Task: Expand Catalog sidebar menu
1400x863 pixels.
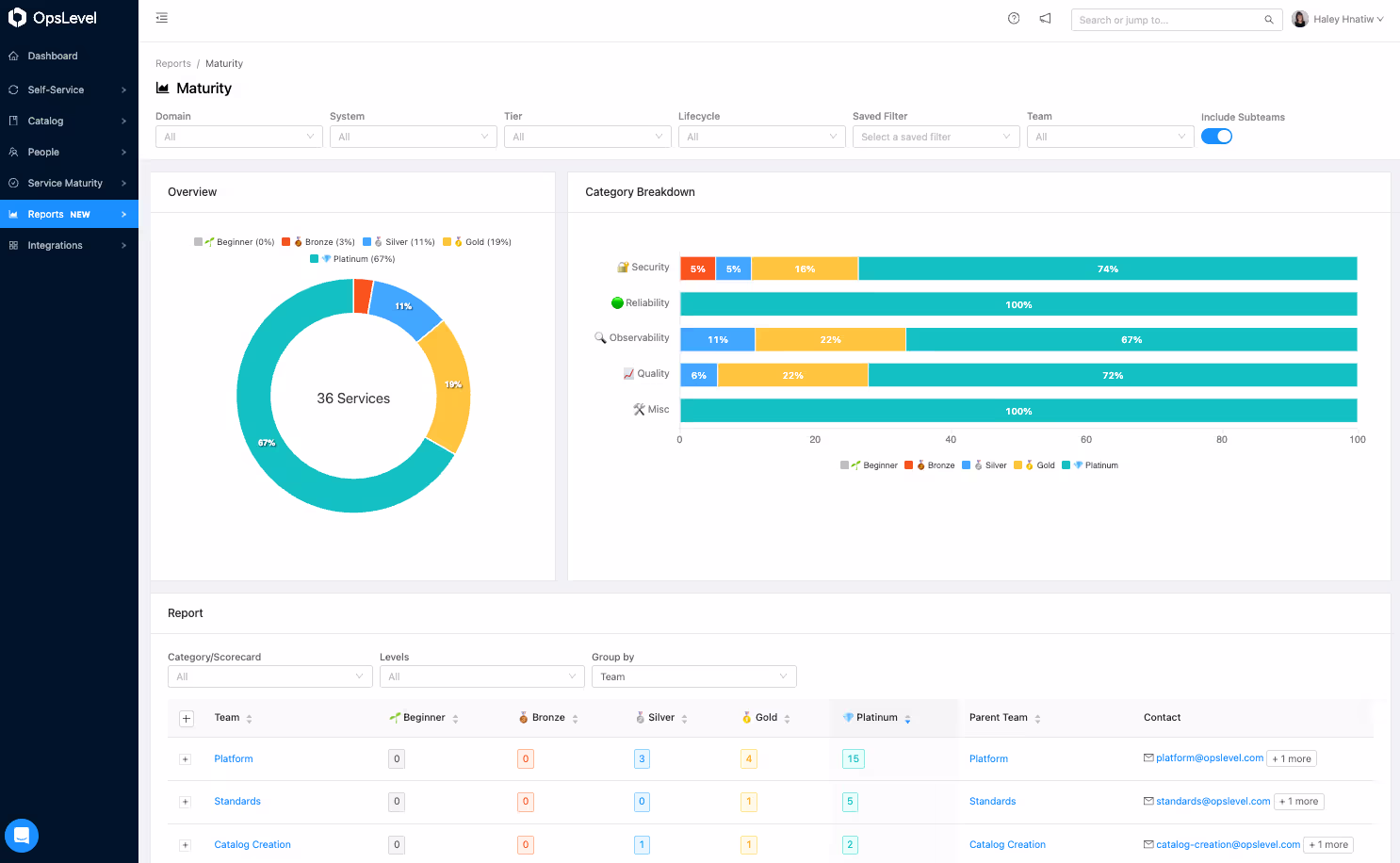Action: tap(69, 121)
